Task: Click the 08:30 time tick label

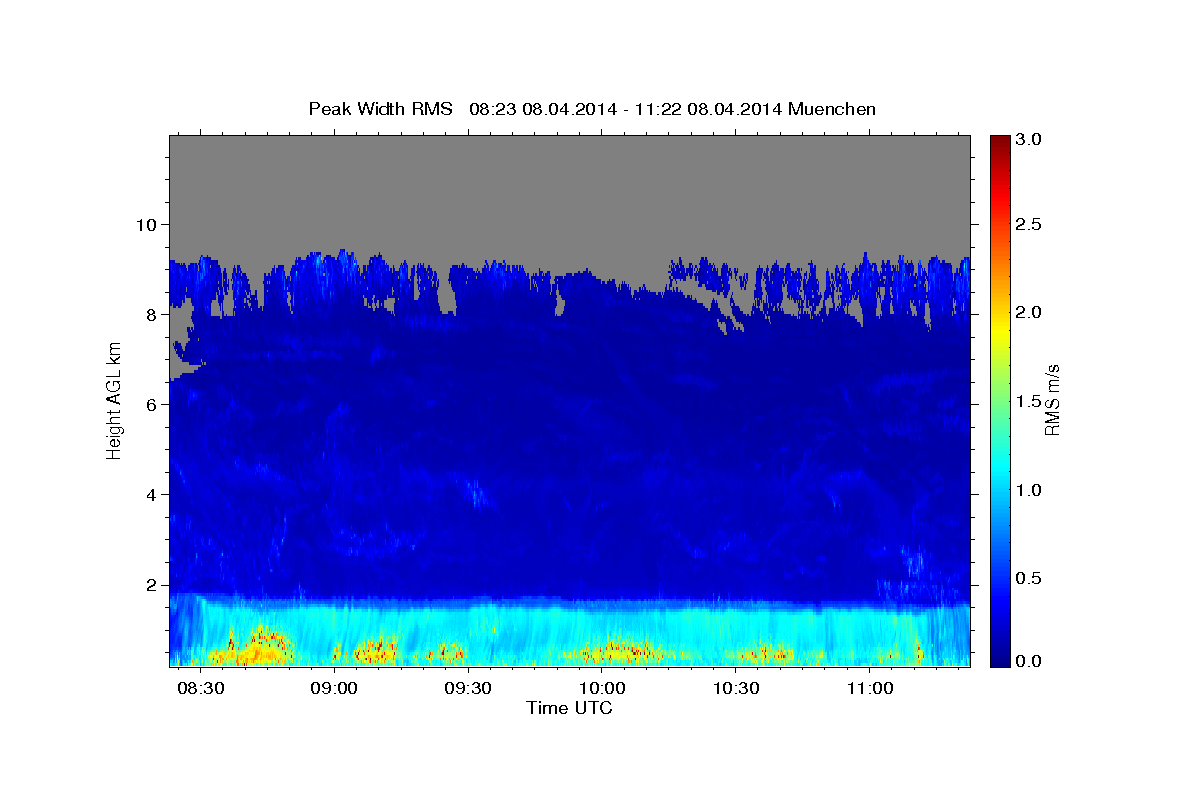Action: pyautogui.click(x=201, y=689)
